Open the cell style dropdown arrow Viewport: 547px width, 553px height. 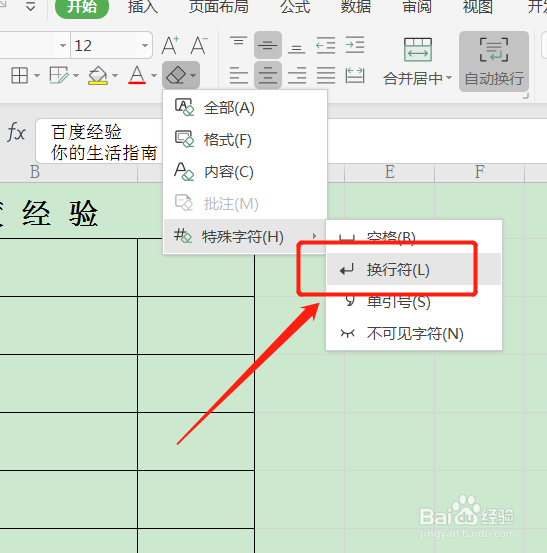click(x=75, y=75)
